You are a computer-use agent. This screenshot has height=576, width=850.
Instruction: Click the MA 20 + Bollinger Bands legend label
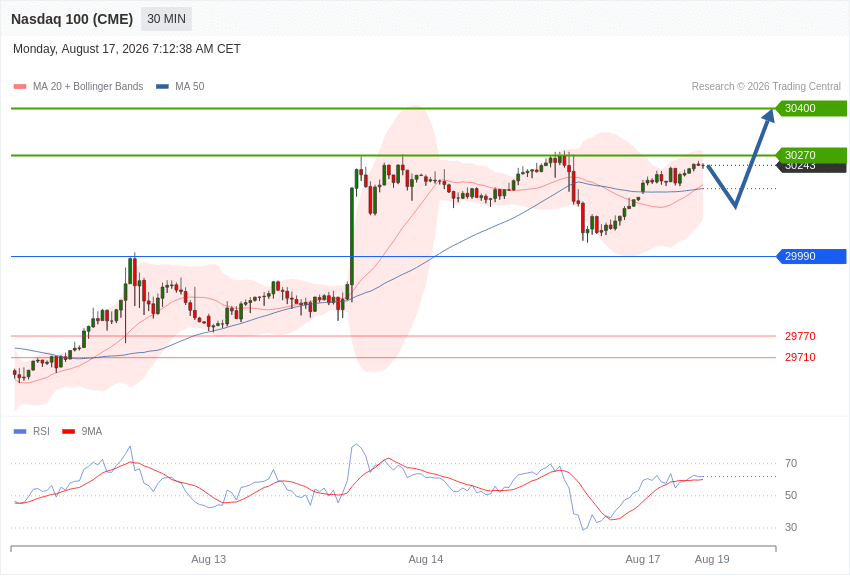(88, 87)
